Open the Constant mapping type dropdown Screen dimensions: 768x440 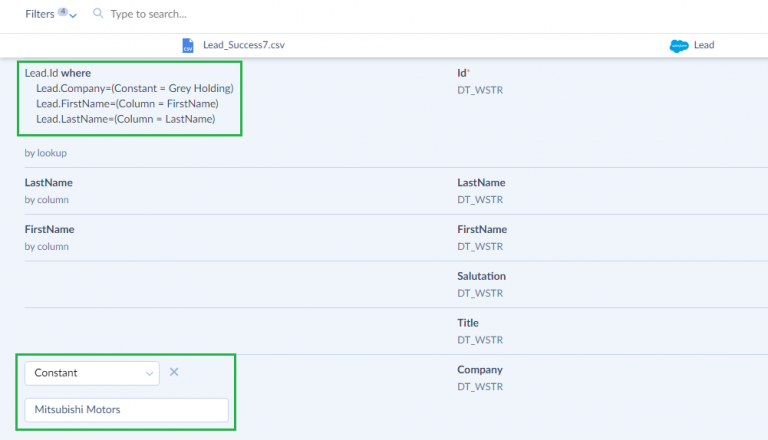(92, 373)
